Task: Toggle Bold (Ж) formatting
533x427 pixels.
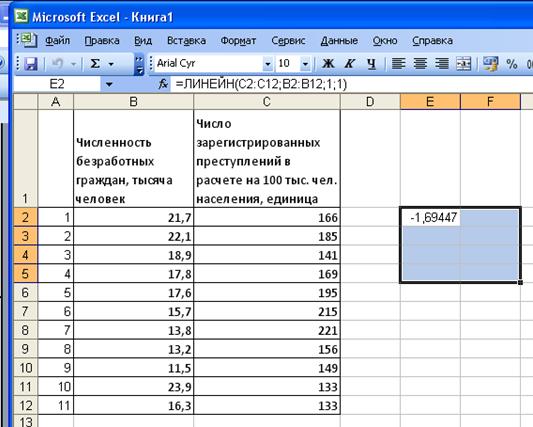Action: click(x=328, y=64)
